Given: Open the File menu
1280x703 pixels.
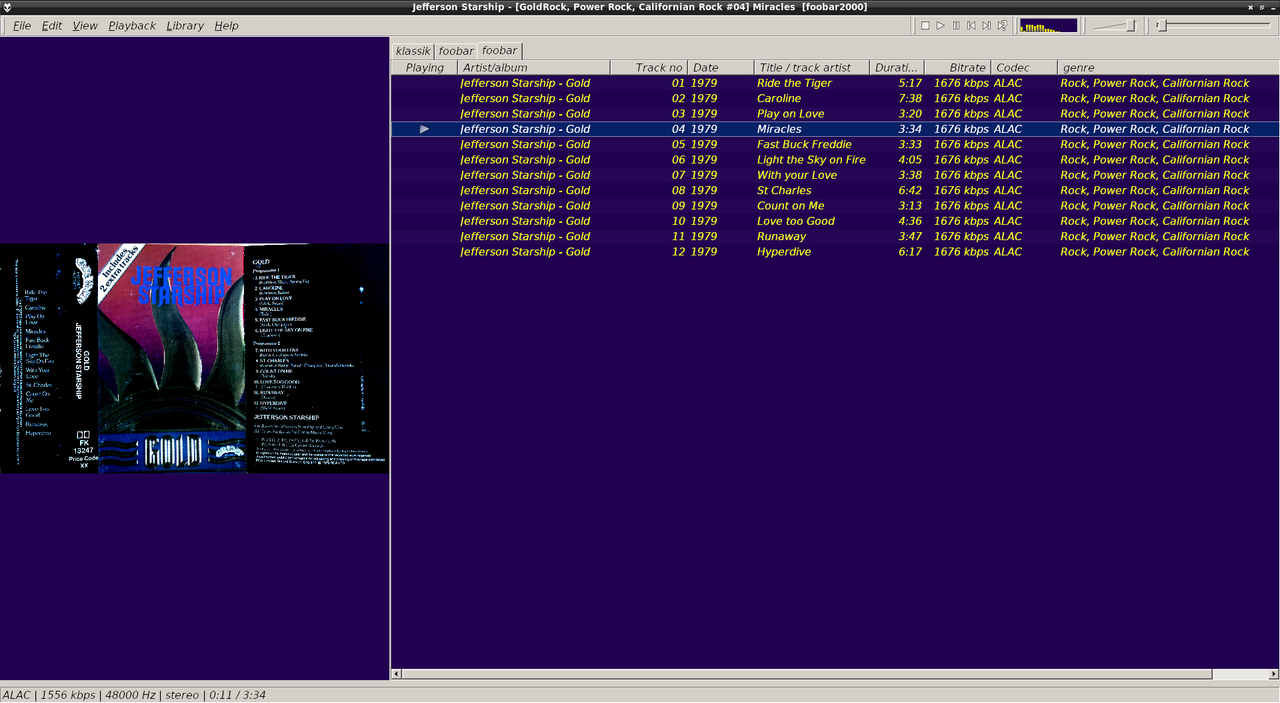Looking at the screenshot, I should (x=21, y=25).
